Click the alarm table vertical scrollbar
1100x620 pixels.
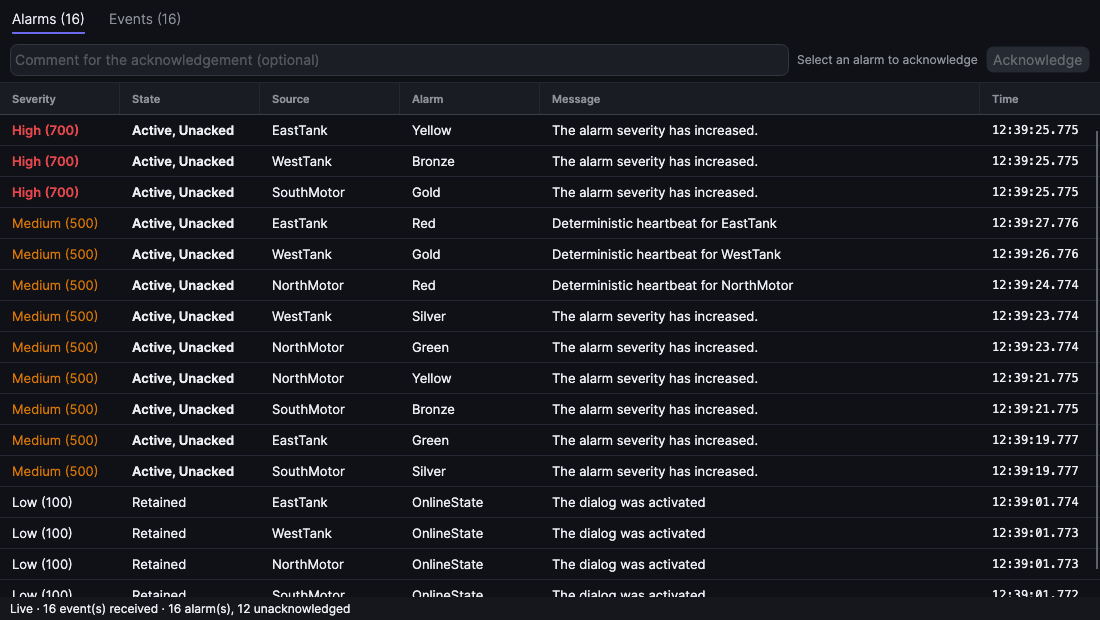tap(1097, 349)
